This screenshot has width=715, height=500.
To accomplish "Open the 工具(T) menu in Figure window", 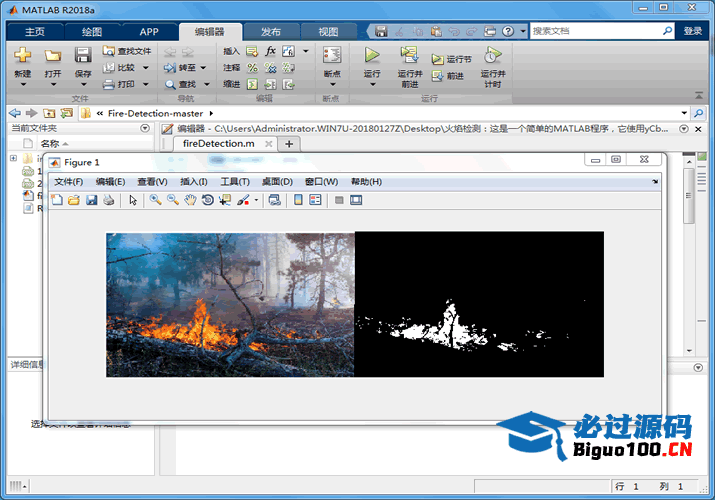I will pyautogui.click(x=235, y=181).
